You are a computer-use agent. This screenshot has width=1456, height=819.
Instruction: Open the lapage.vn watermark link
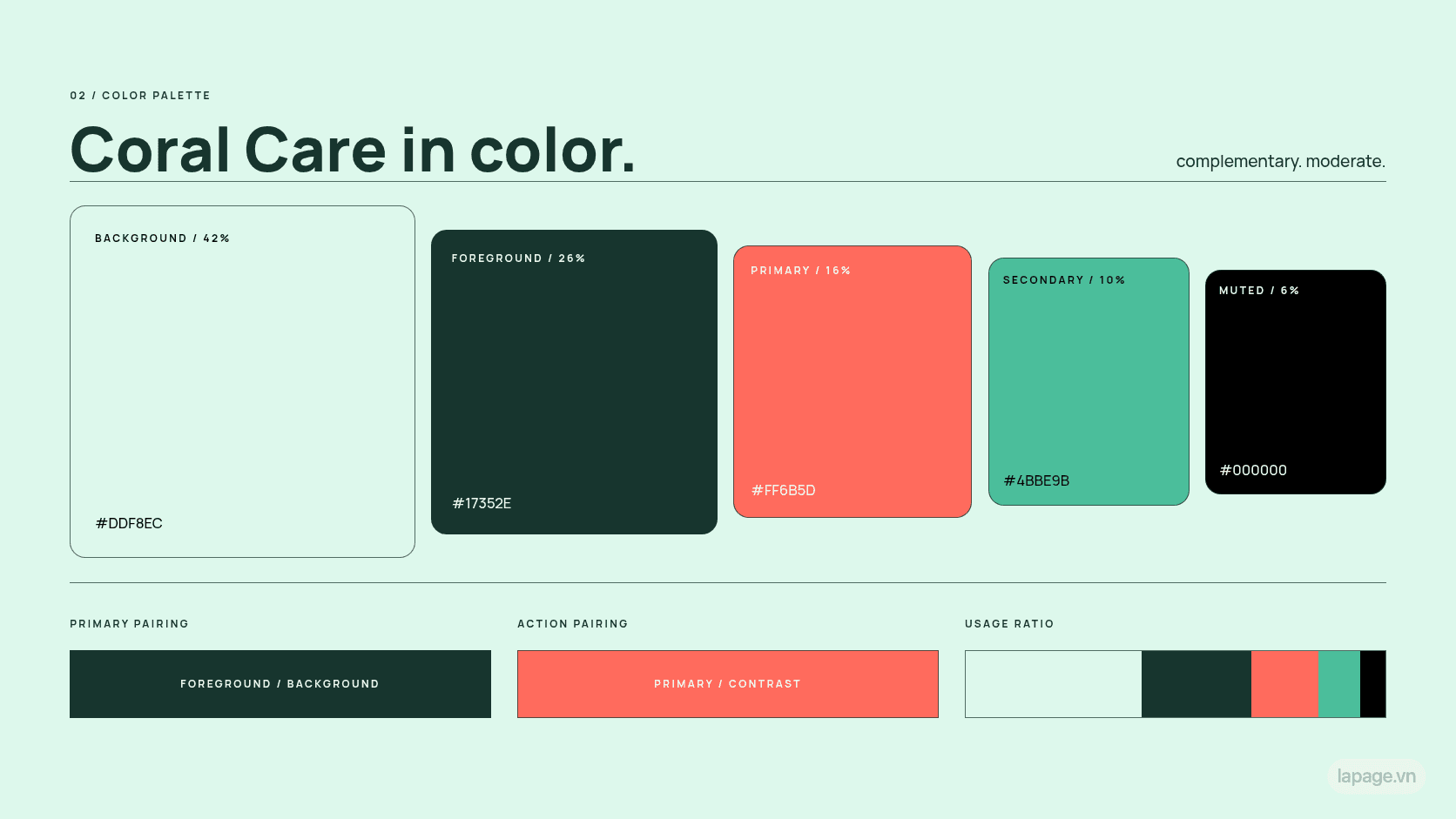[1376, 776]
